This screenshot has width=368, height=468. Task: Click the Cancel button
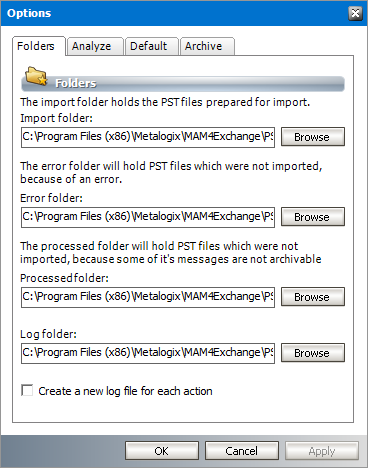point(242,451)
